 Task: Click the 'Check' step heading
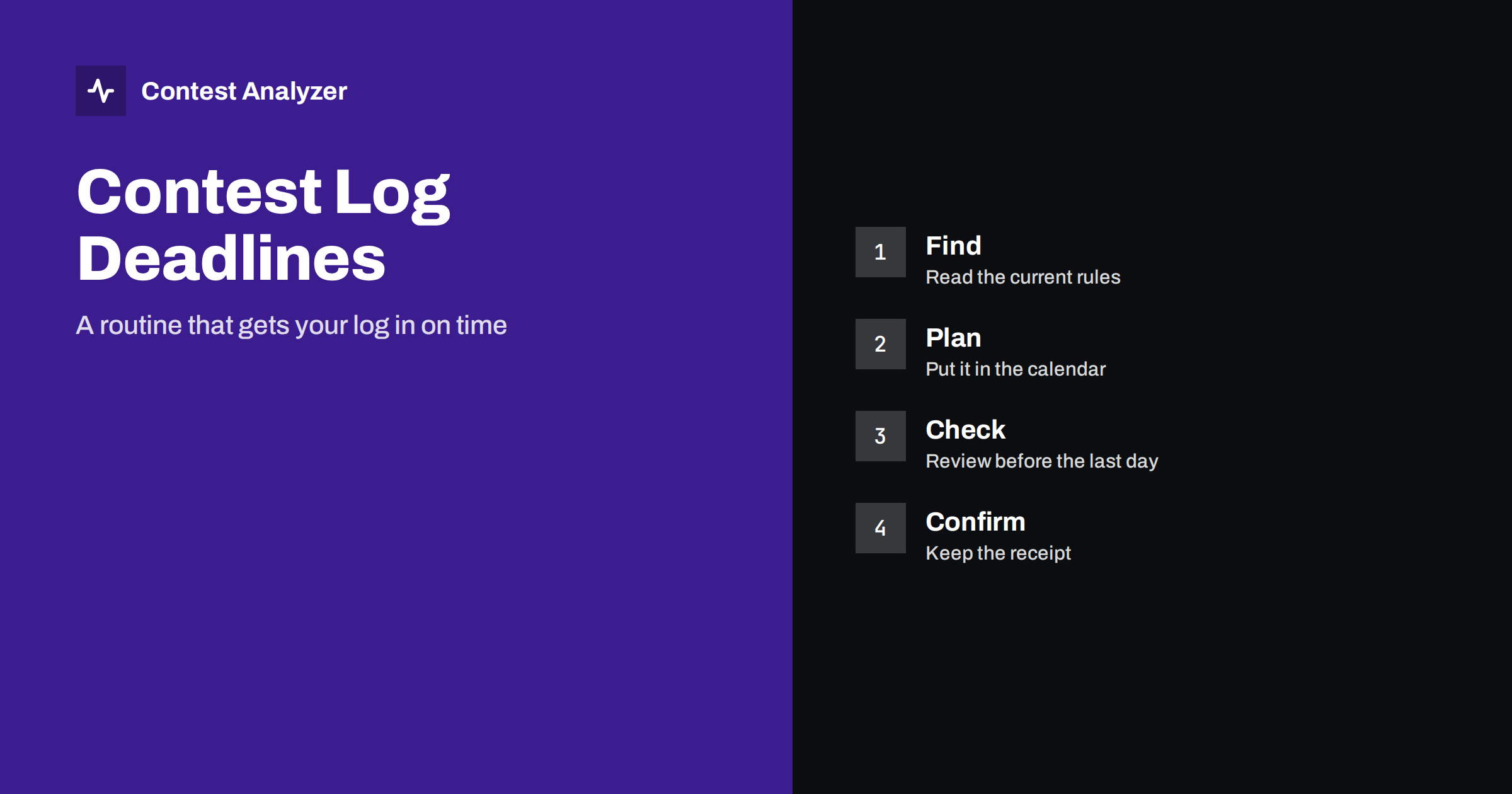pos(965,430)
